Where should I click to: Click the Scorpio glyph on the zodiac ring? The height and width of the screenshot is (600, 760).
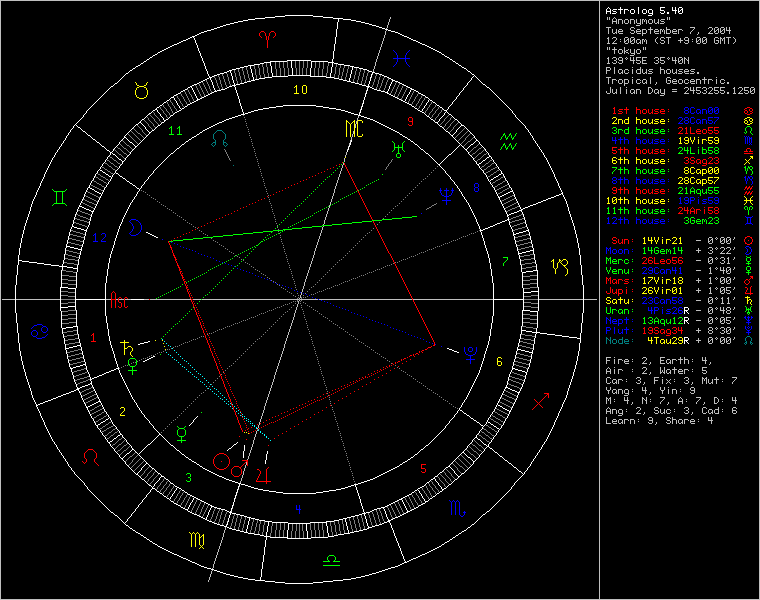pos(457,508)
